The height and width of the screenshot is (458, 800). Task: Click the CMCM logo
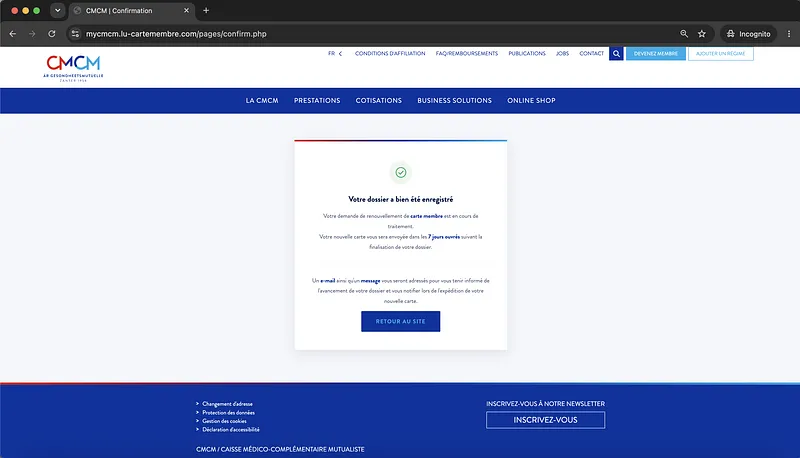(73, 68)
